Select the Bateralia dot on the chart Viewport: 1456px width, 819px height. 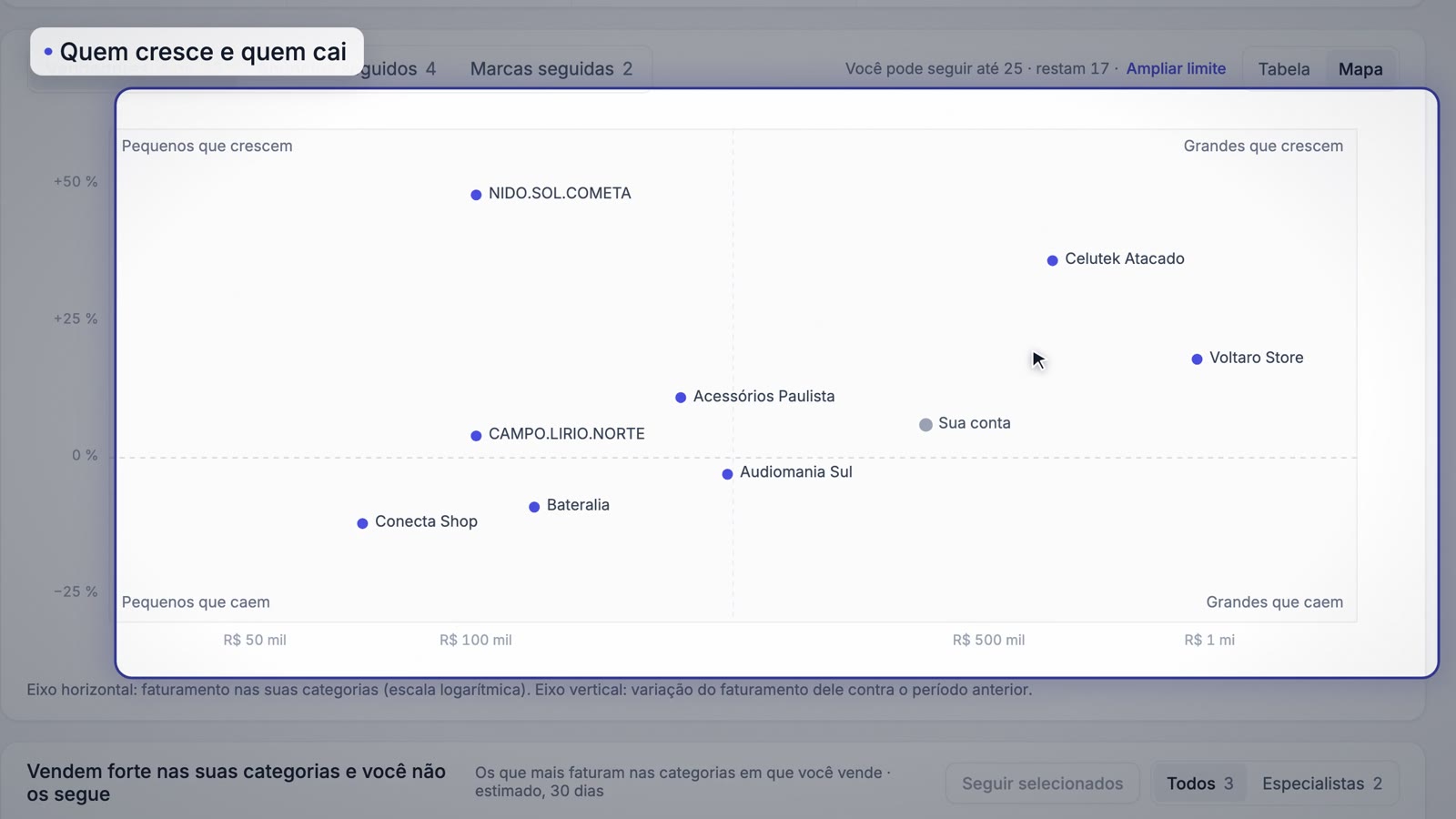point(534,507)
